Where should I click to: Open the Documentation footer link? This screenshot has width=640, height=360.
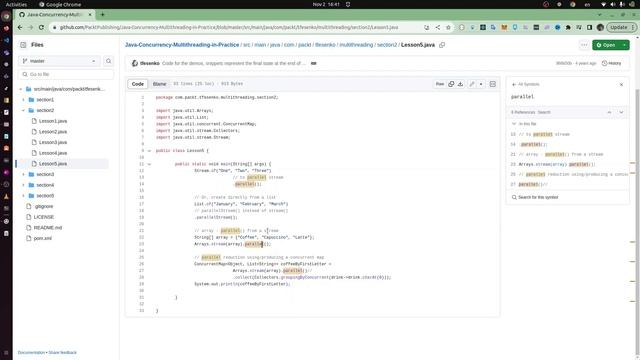(x=31, y=352)
